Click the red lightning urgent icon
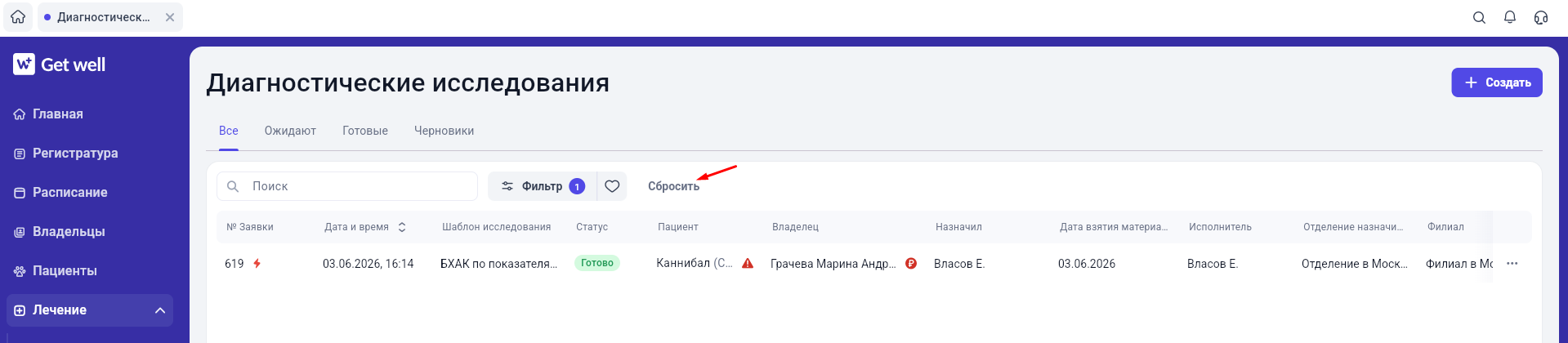 pos(257,264)
